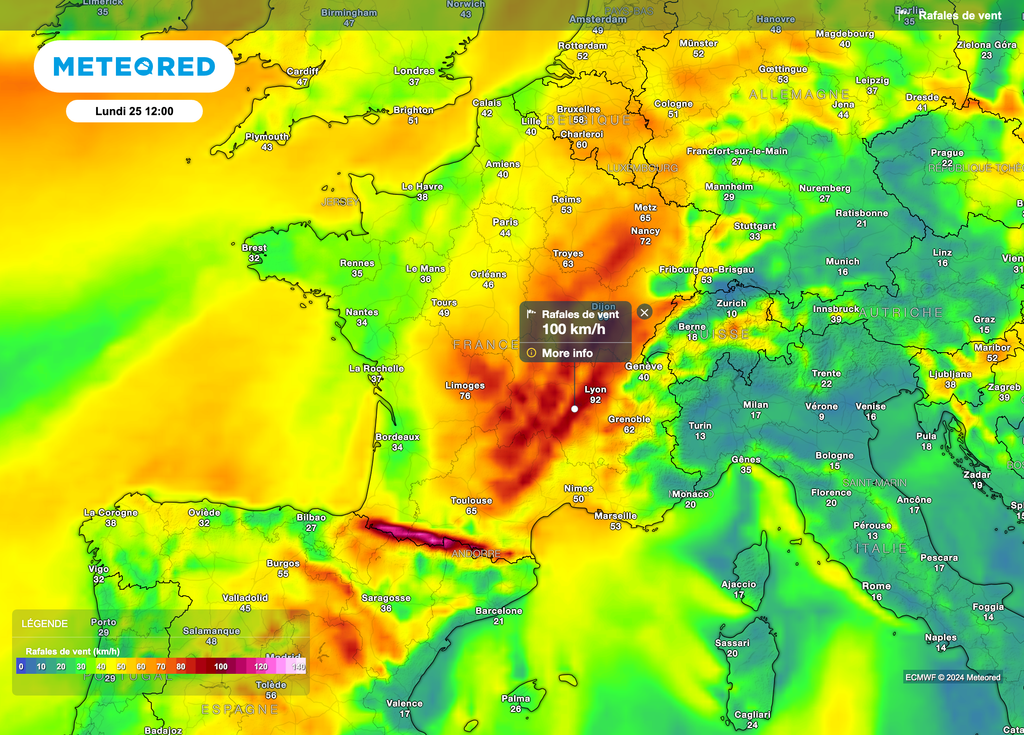Click the ALLEMAGNE country label
Image resolution: width=1024 pixels, height=735 pixels.
(x=799, y=95)
